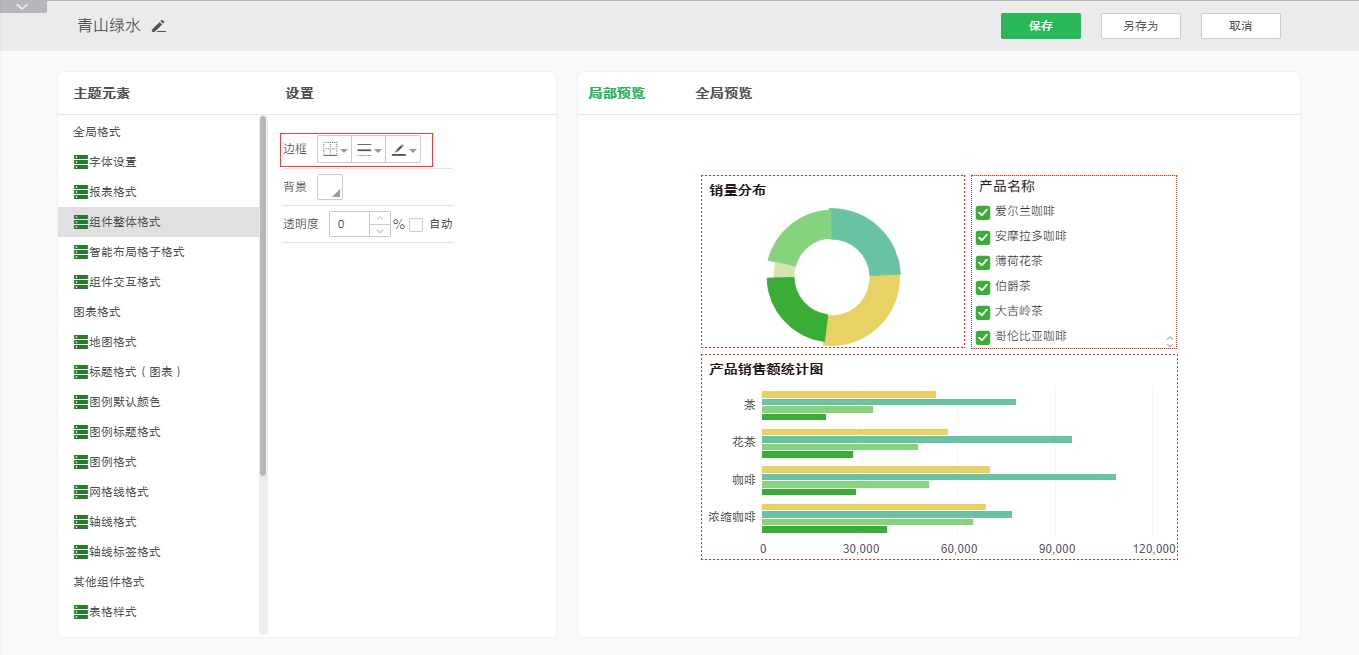The height and width of the screenshot is (655, 1359).
Task: Click the 图例格式 item icon
Action: coord(81,462)
